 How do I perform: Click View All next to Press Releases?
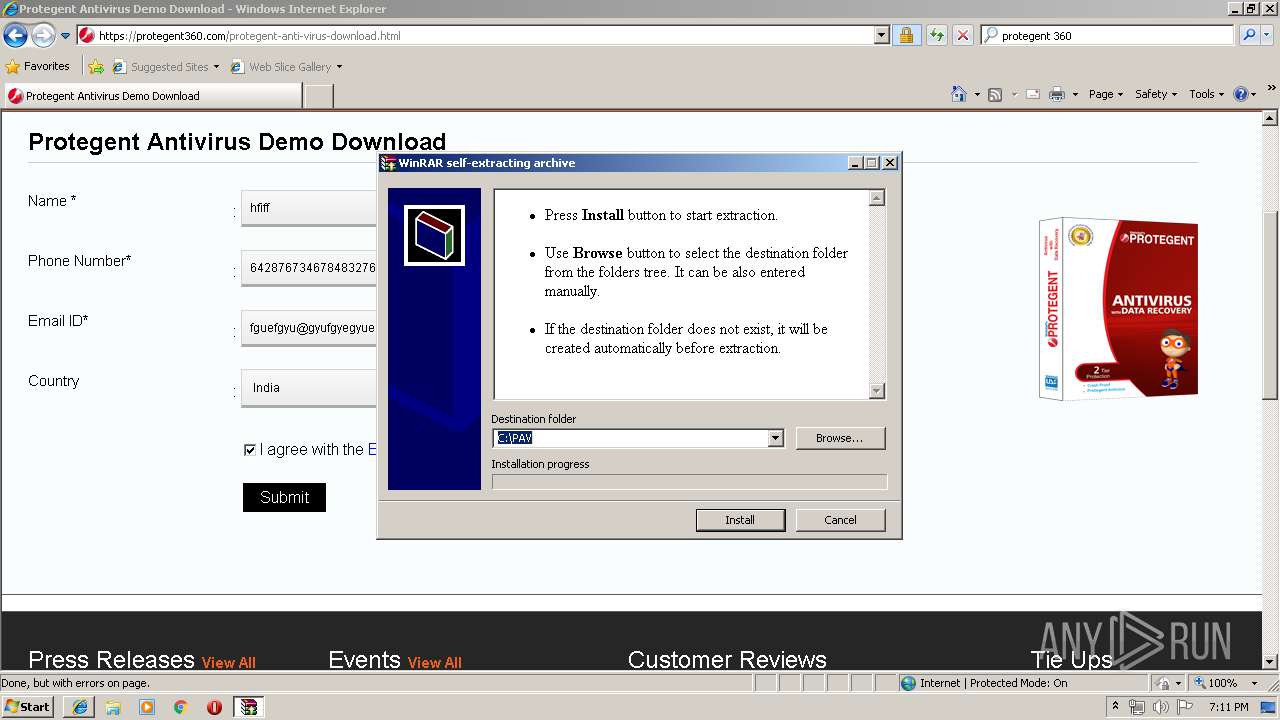(x=228, y=662)
